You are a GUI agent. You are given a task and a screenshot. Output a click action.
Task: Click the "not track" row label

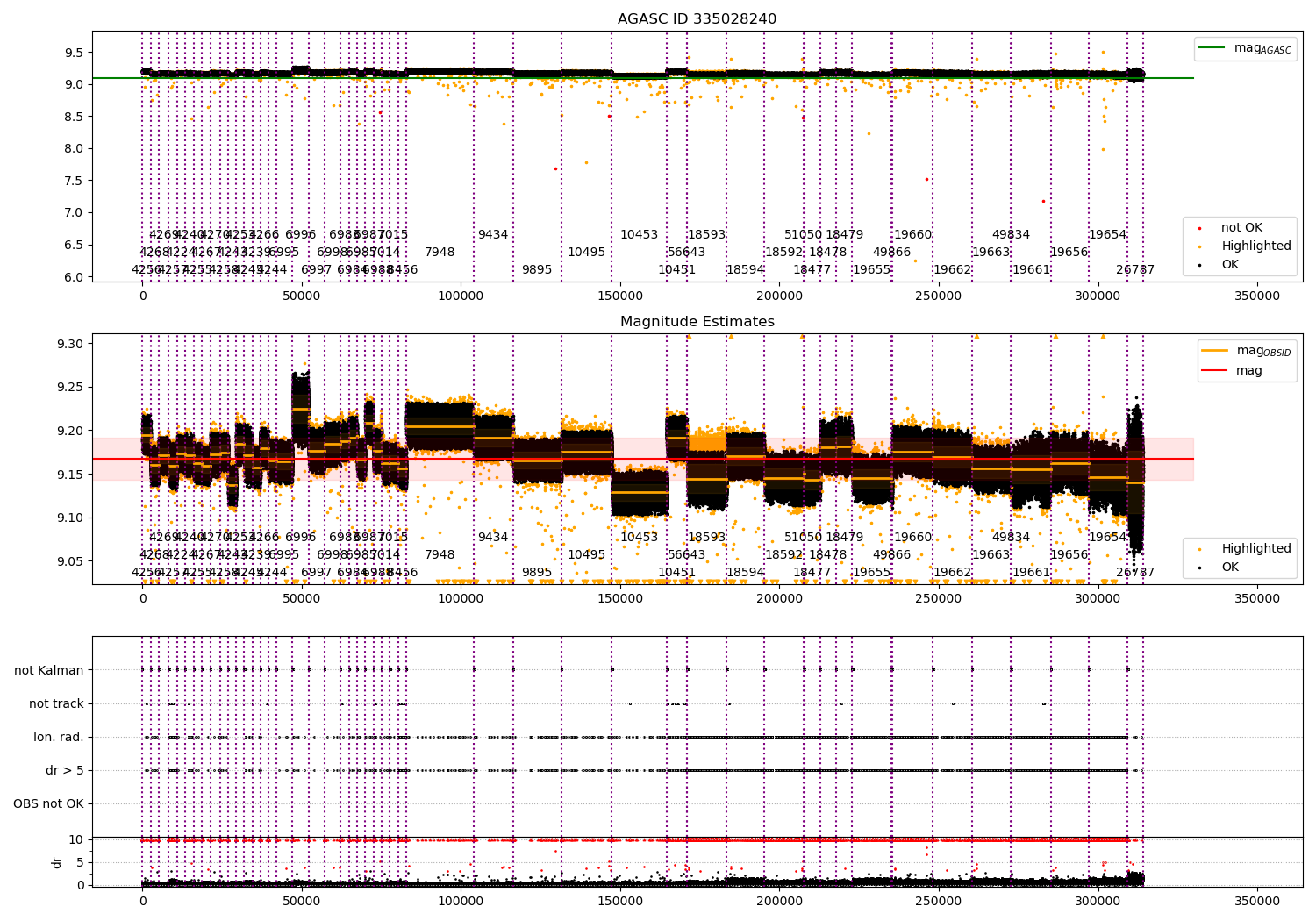pyautogui.click(x=56, y=704)
